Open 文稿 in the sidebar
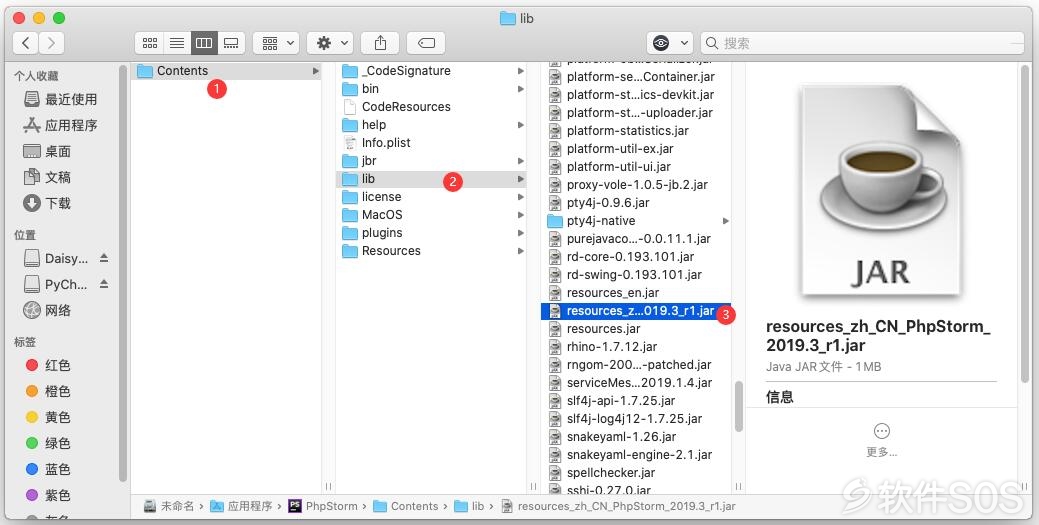Viewport: 1039px width, 525px height. click(x=48, y=177)
